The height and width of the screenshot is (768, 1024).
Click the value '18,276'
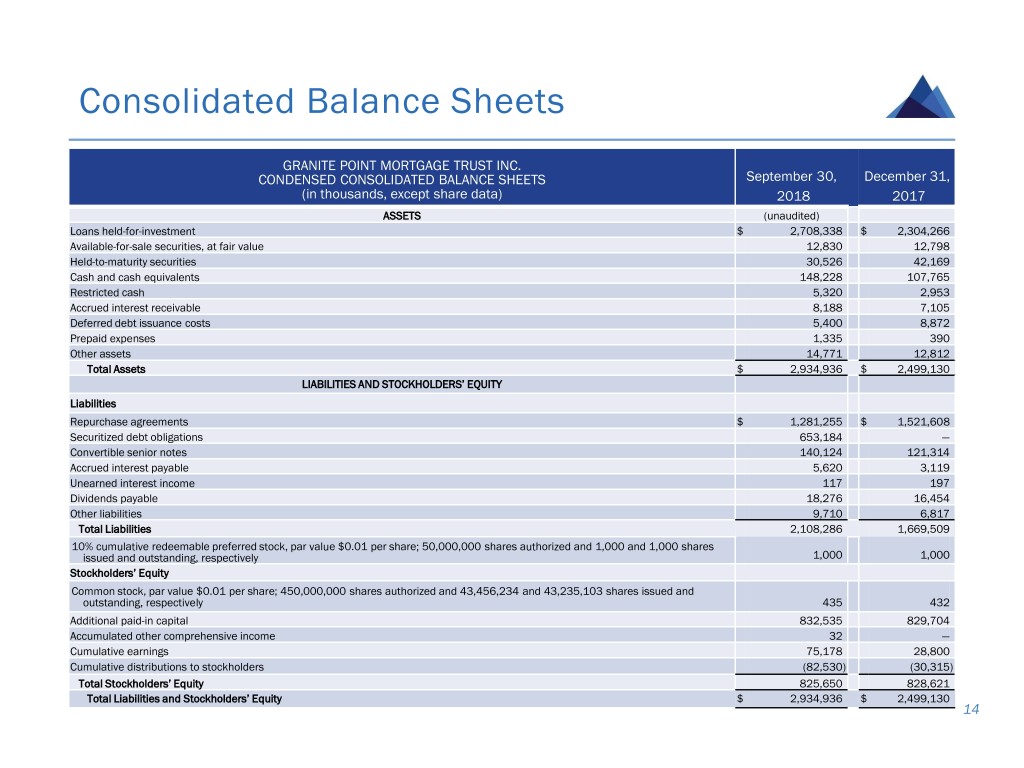[x=824, y=498]
